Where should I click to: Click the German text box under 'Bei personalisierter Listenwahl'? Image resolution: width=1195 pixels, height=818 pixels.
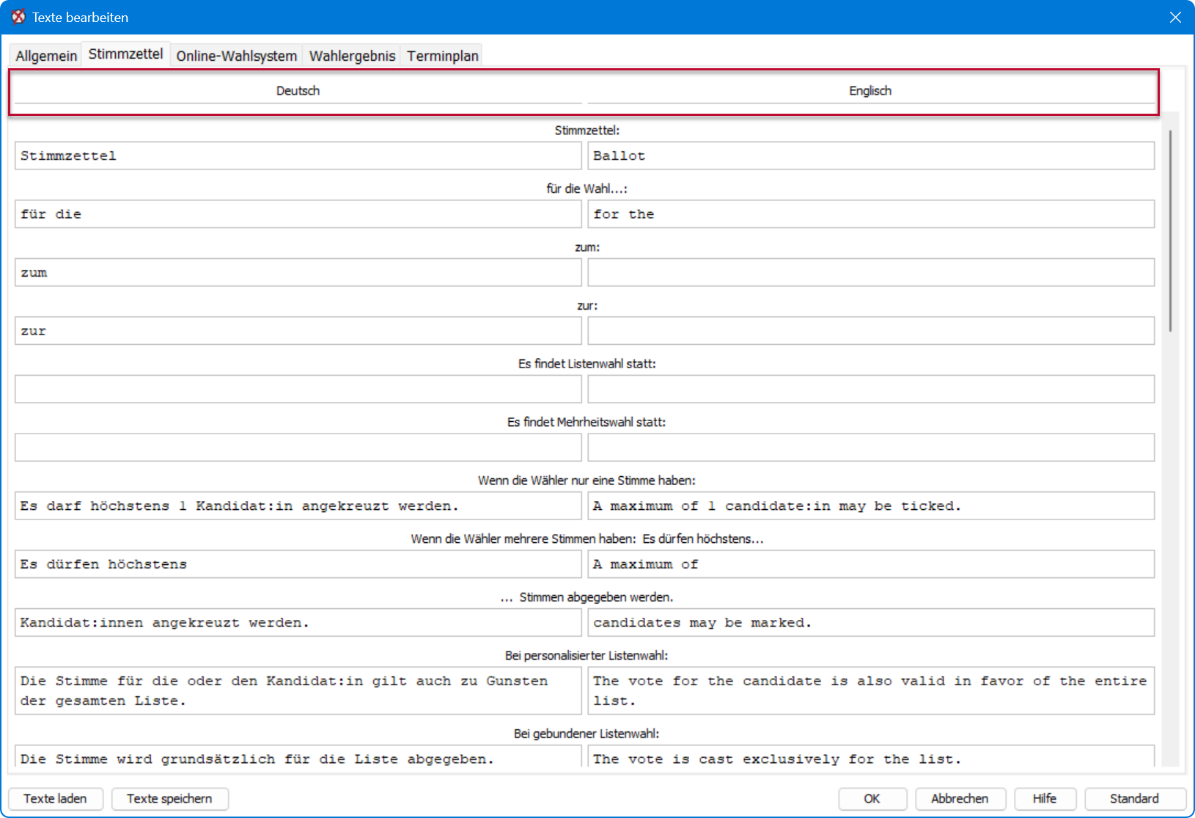pos(298,691)
